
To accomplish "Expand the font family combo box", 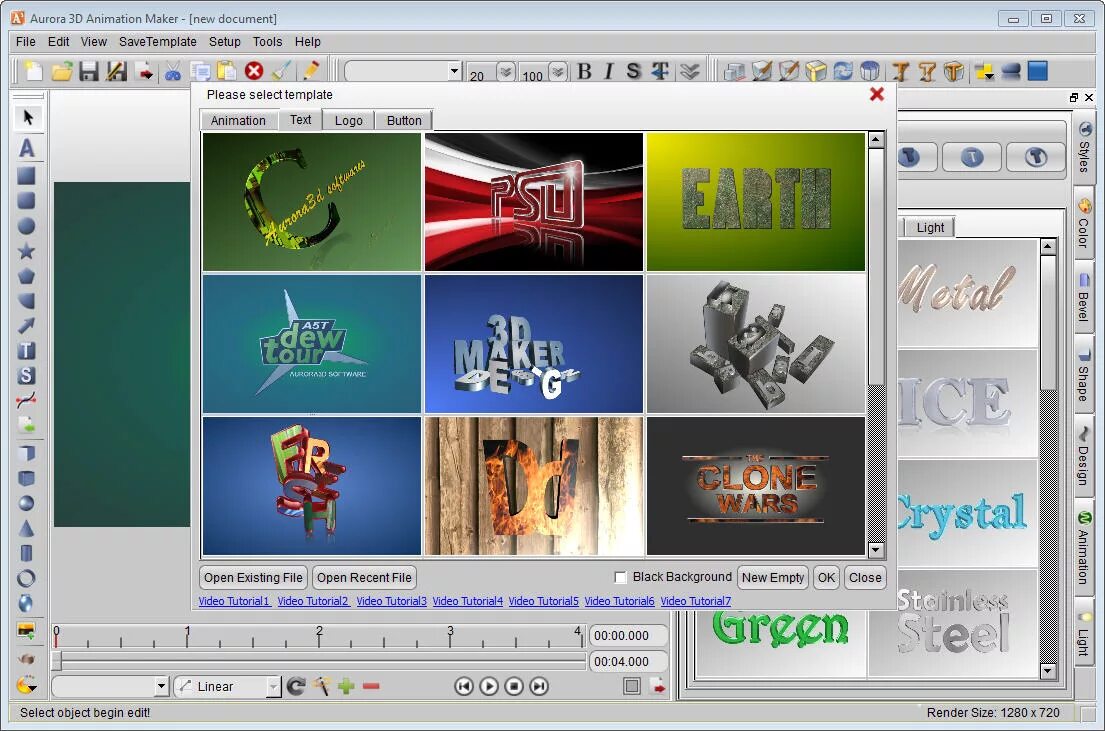I will (453, 71).
